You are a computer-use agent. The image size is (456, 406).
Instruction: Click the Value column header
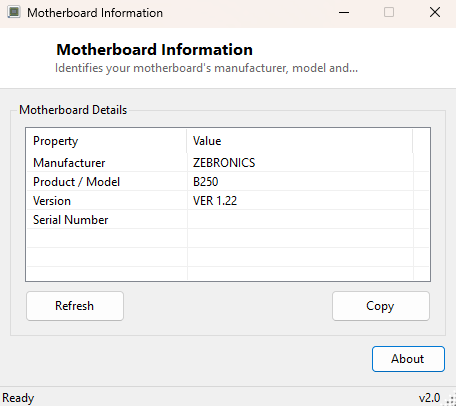(x=300, y=141)
